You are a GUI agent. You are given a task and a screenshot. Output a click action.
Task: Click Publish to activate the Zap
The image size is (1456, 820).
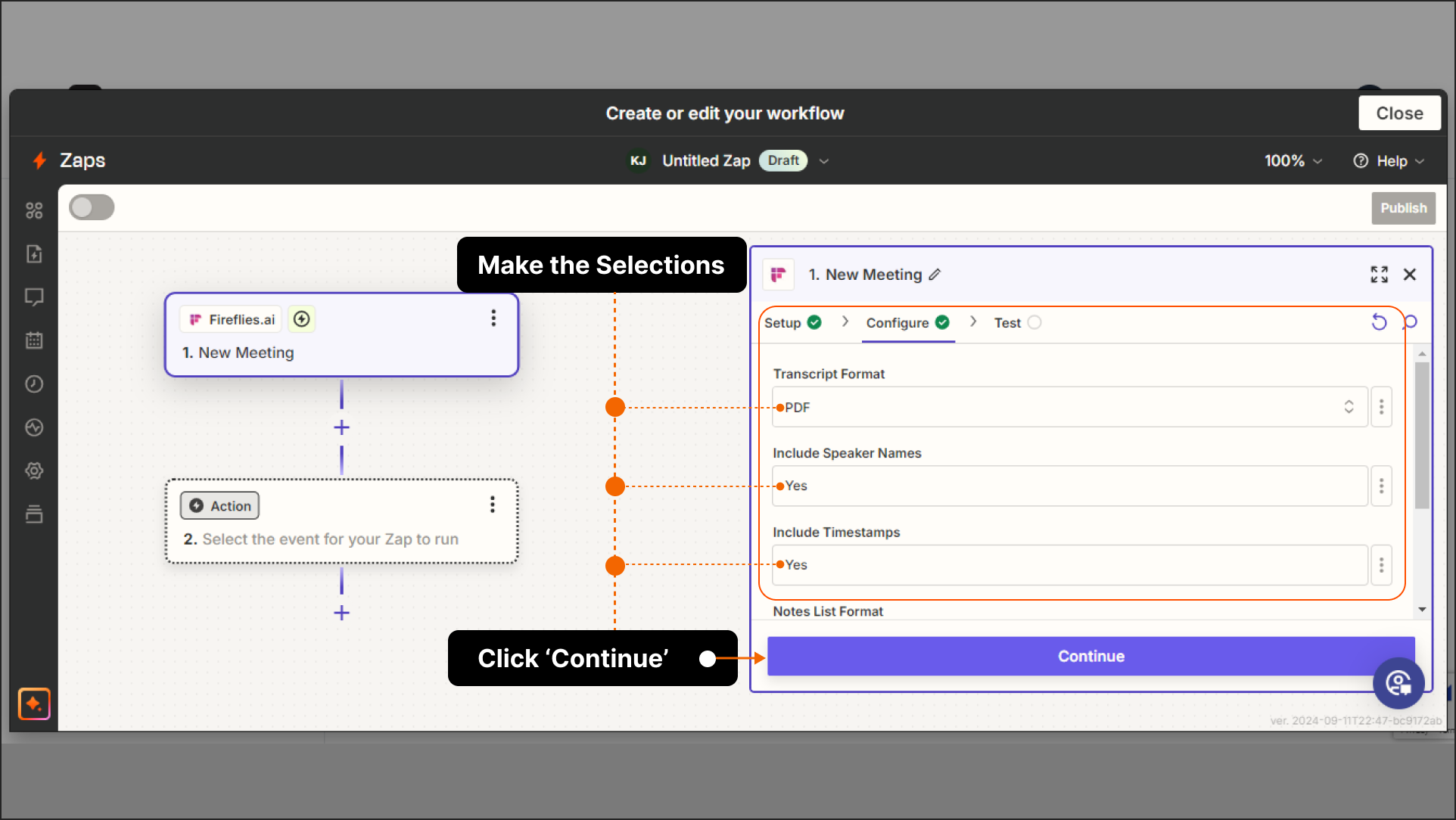click(1404, 207)
